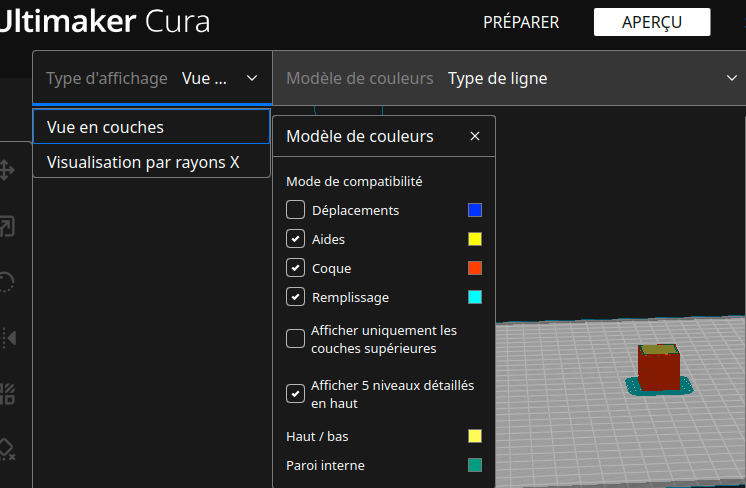This screenshot has width=746, height=488.
Task: Open the Per Model Settings tool
Action: pos(7,394)
